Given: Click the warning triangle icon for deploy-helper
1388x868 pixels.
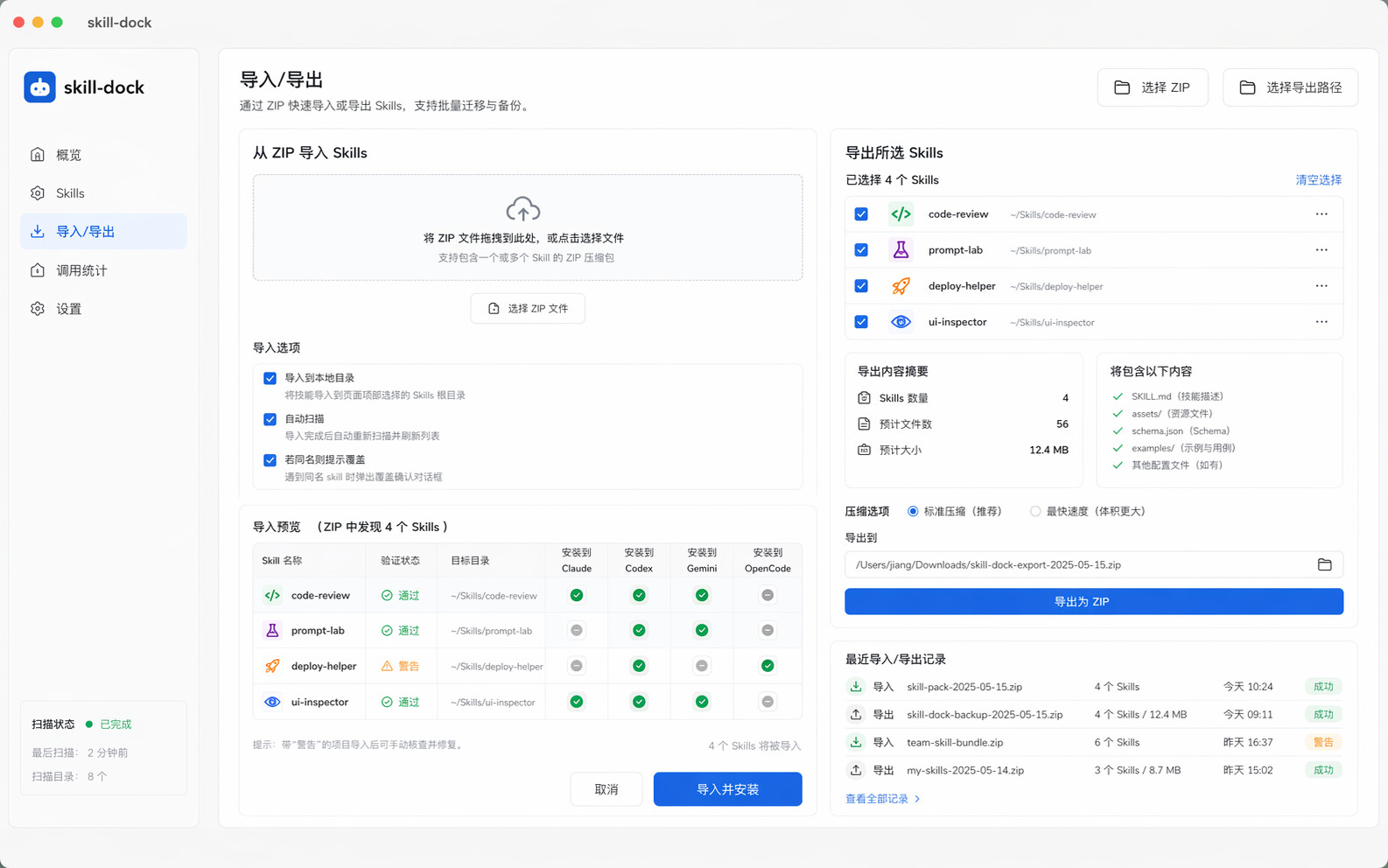Looking at the screenshot, I should point(387,666).
